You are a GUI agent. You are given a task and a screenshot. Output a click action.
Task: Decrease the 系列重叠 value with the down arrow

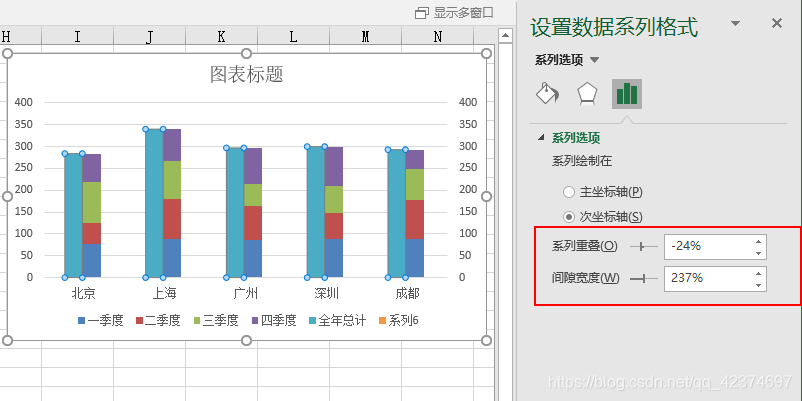tap(759, 253)
